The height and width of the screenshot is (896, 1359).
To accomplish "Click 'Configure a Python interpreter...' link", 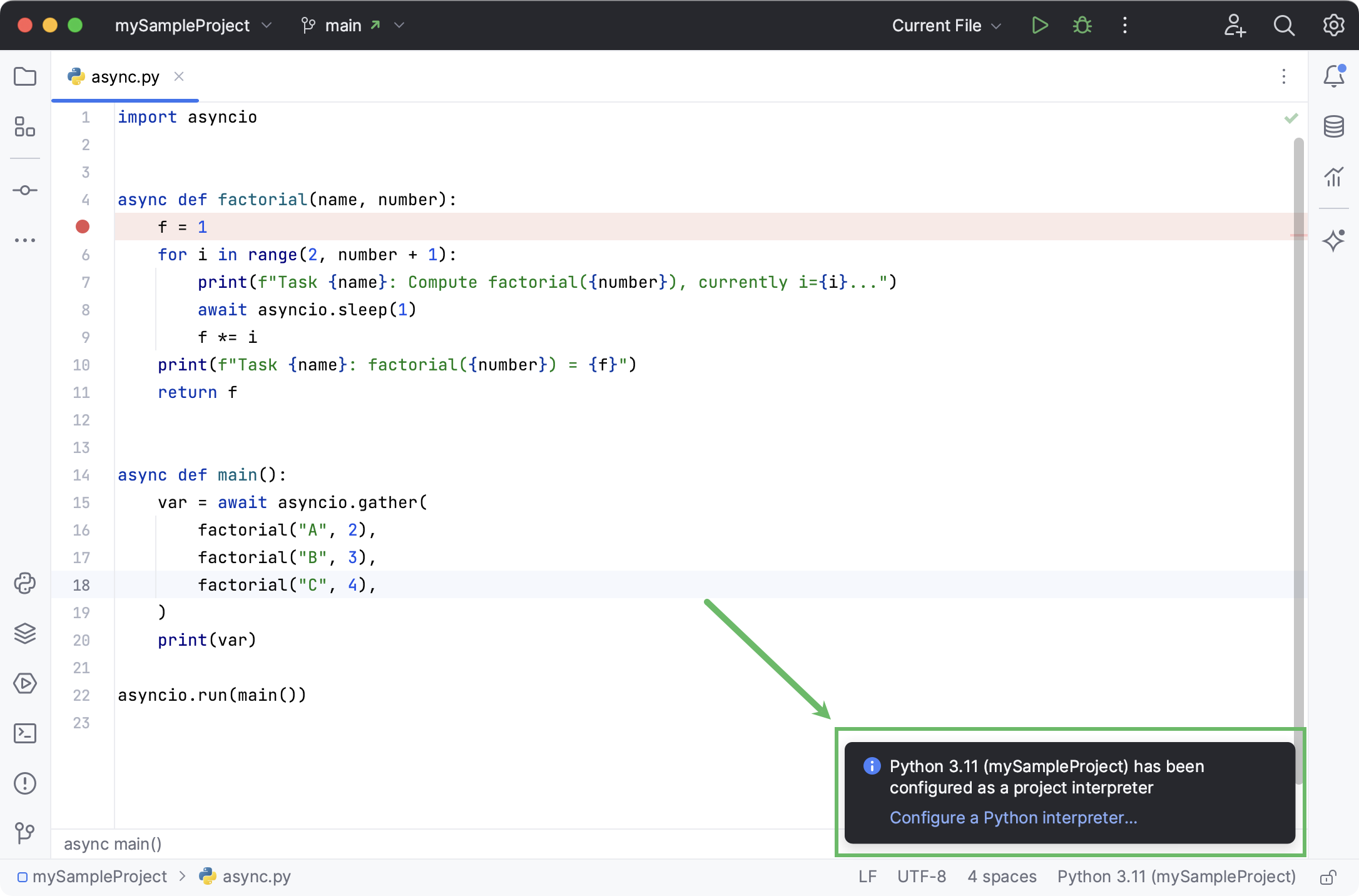I will click(x=1013, y=817).
